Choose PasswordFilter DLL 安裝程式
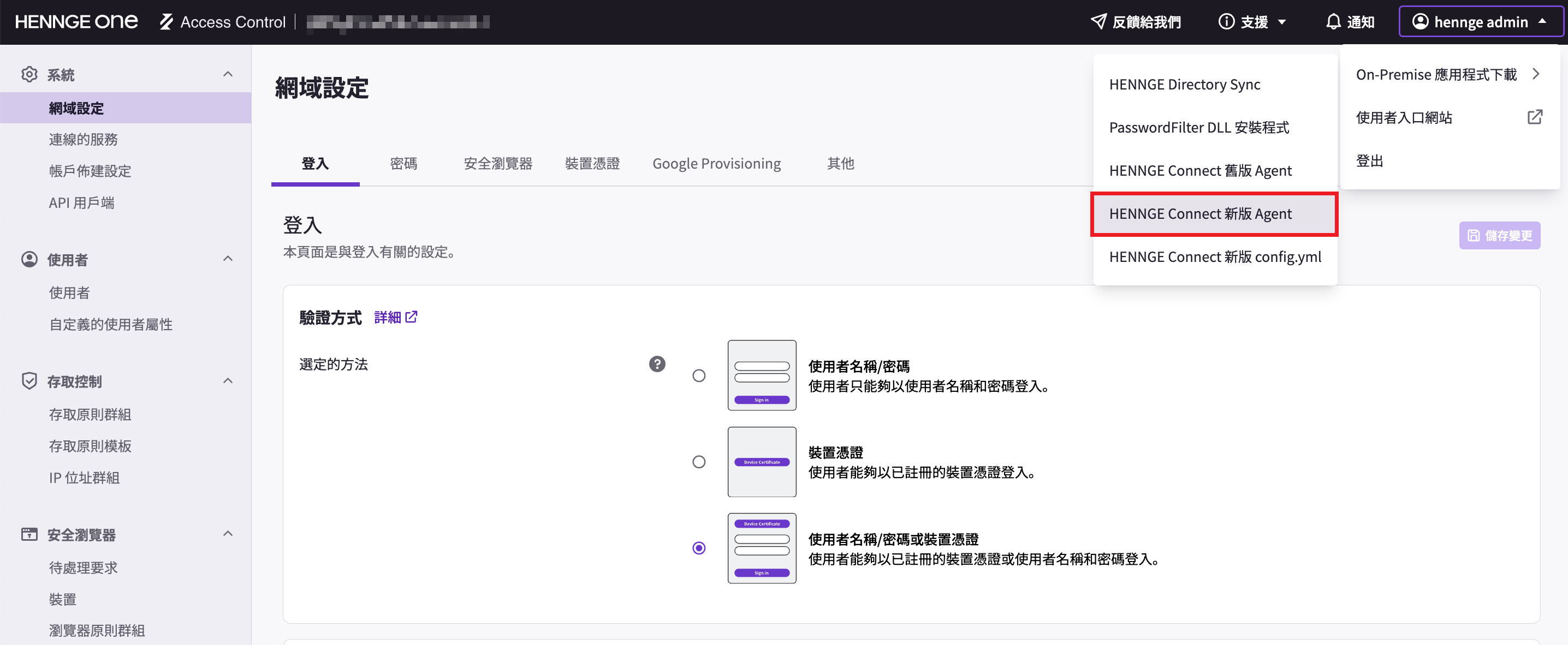The image size is (1568, 645). (1215, 127)
